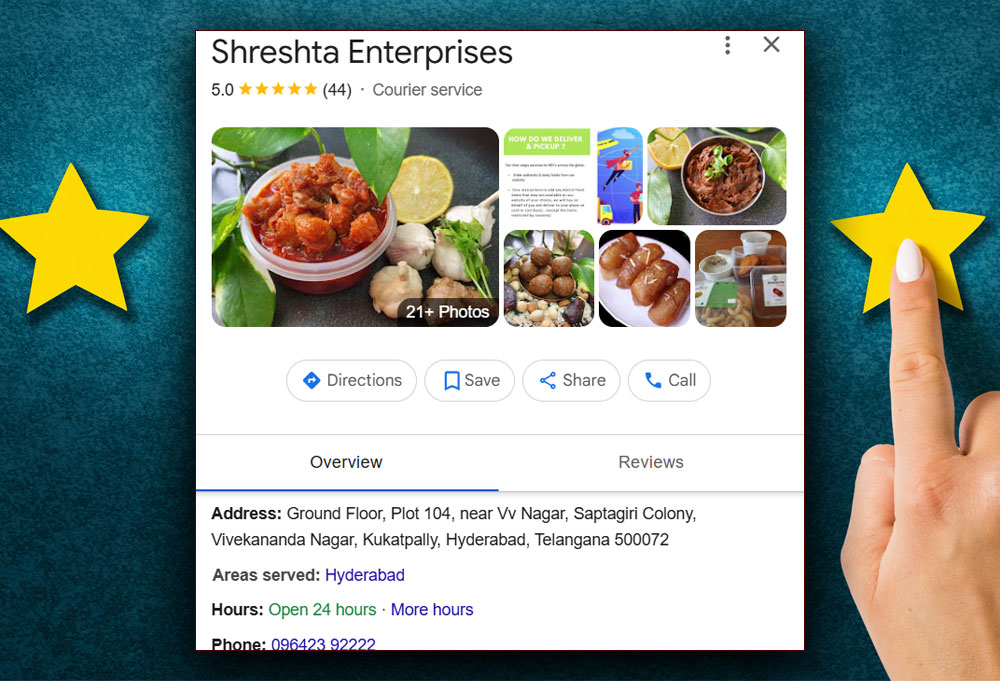Open the Hyderabad areas served link
This screenshot has height=681, width=1000.
click(x=365, y=575)
